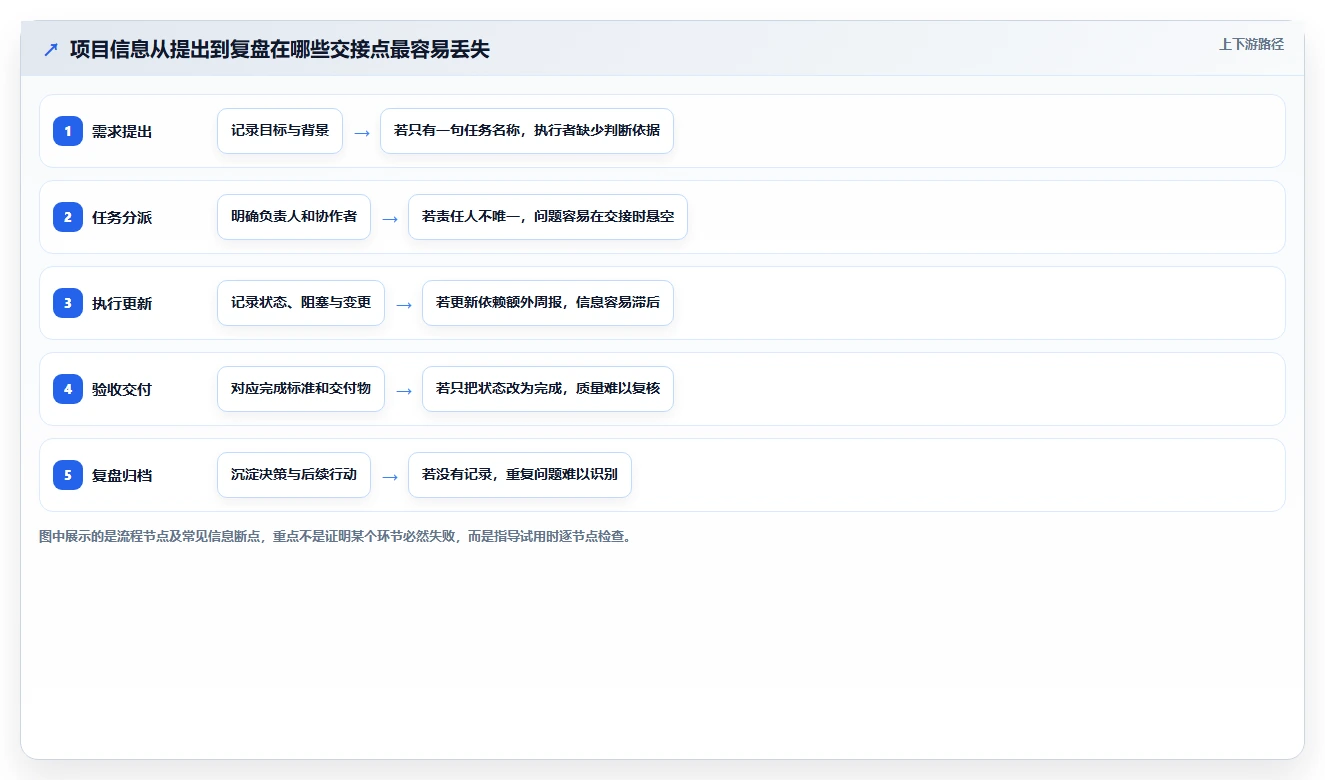The width and height of the screenshot is (1325, 780).
Task: Click the arrow after 明确负责人和协作者
Action: (390, 218)
